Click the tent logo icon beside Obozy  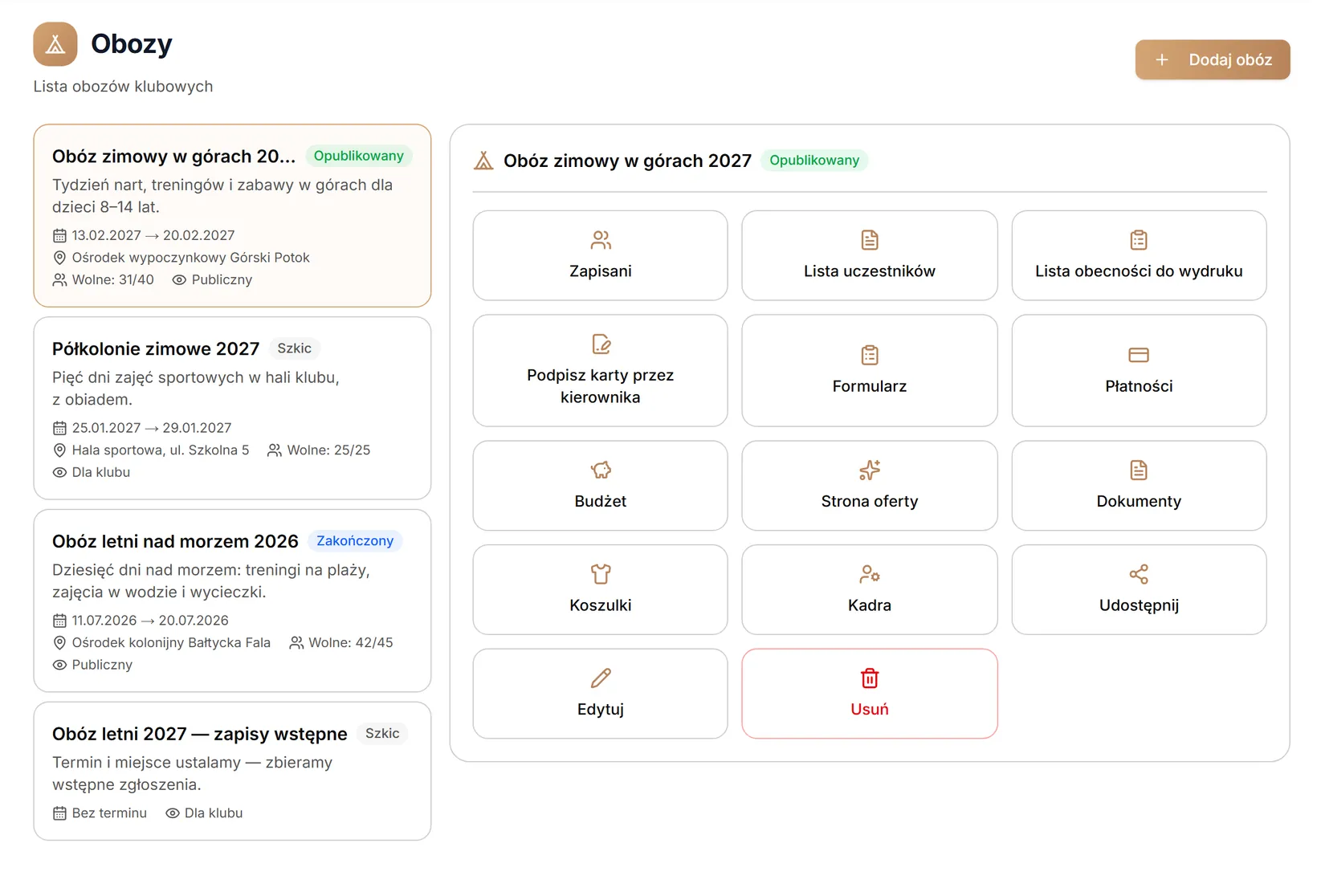55,44
